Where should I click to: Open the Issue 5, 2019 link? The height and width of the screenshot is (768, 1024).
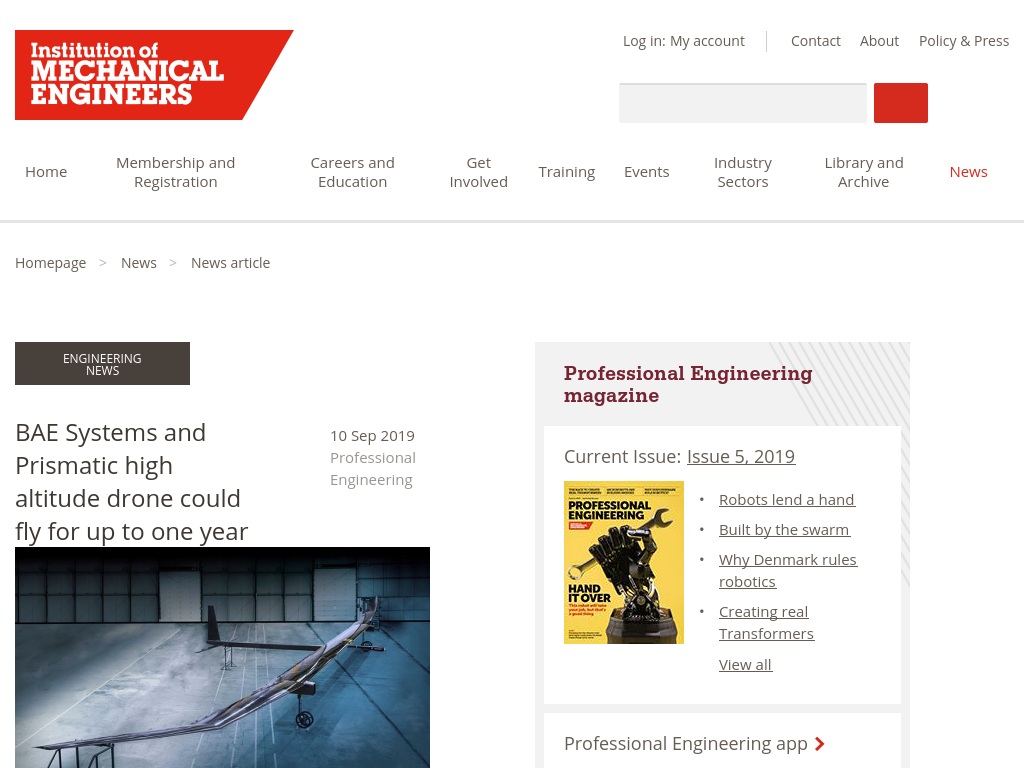(x=741, y=456)
